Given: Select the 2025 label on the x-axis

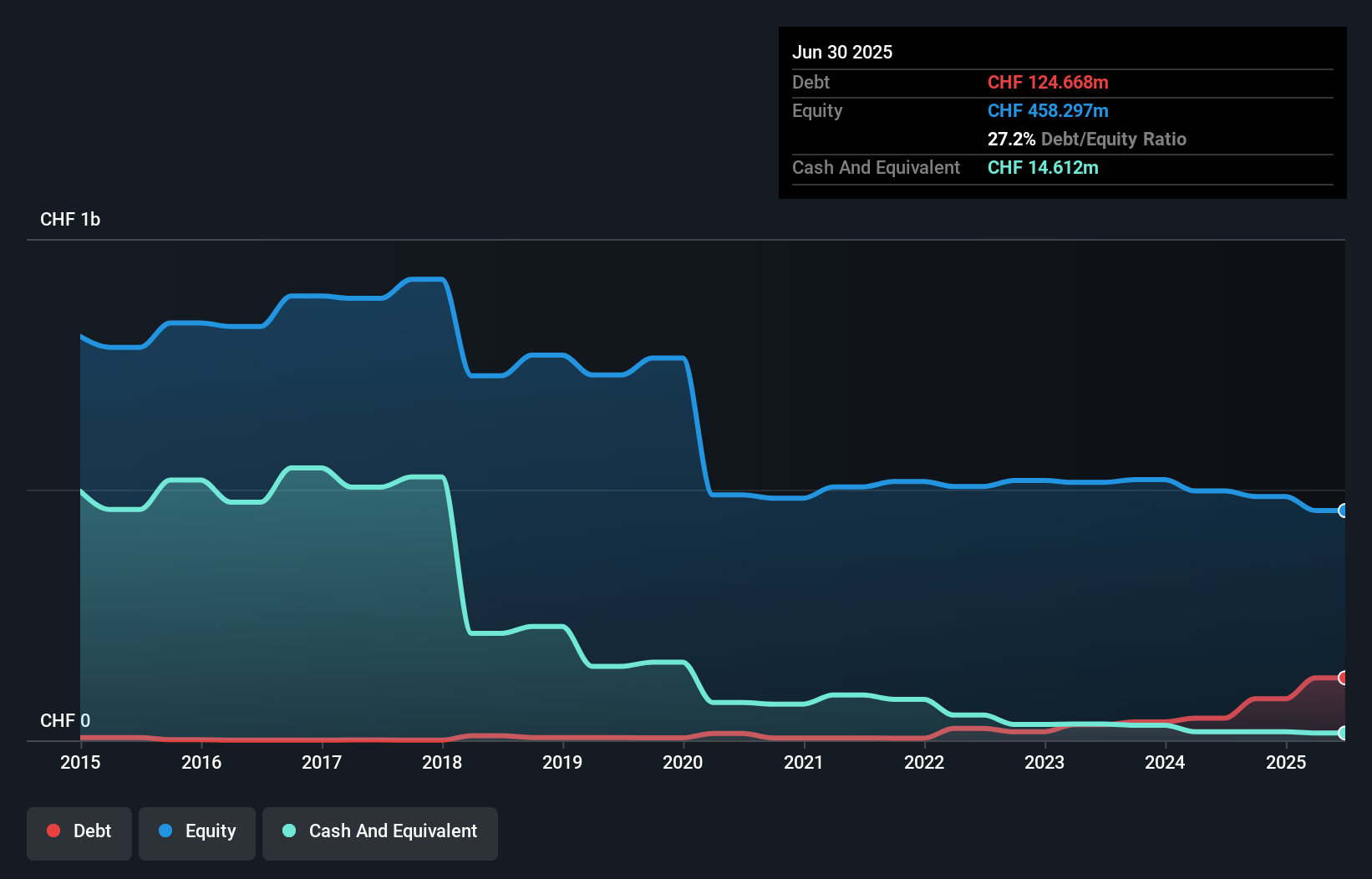Looking at the screenshot, I should point(1287,762).
